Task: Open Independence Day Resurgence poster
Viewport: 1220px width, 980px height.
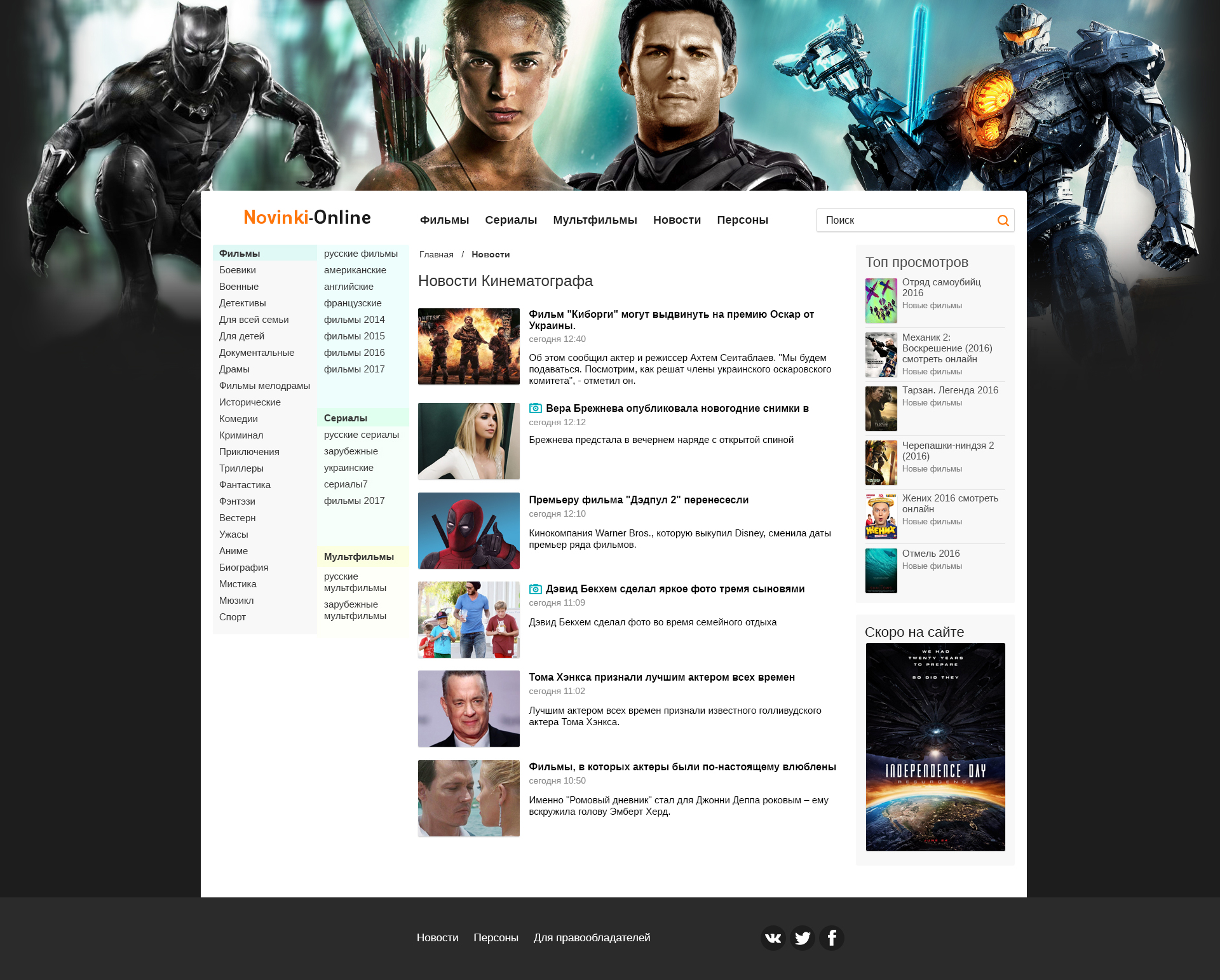Action: pos(935,747)
